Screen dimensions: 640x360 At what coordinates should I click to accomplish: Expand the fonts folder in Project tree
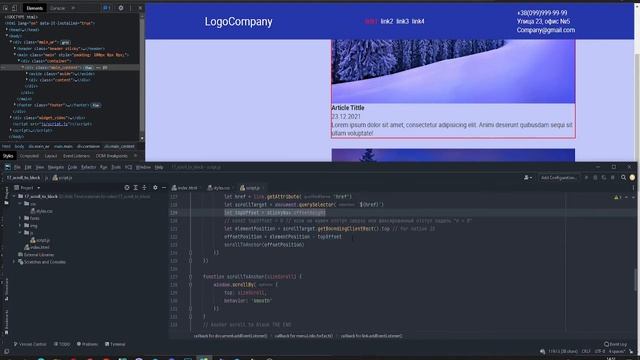[20, 218]
